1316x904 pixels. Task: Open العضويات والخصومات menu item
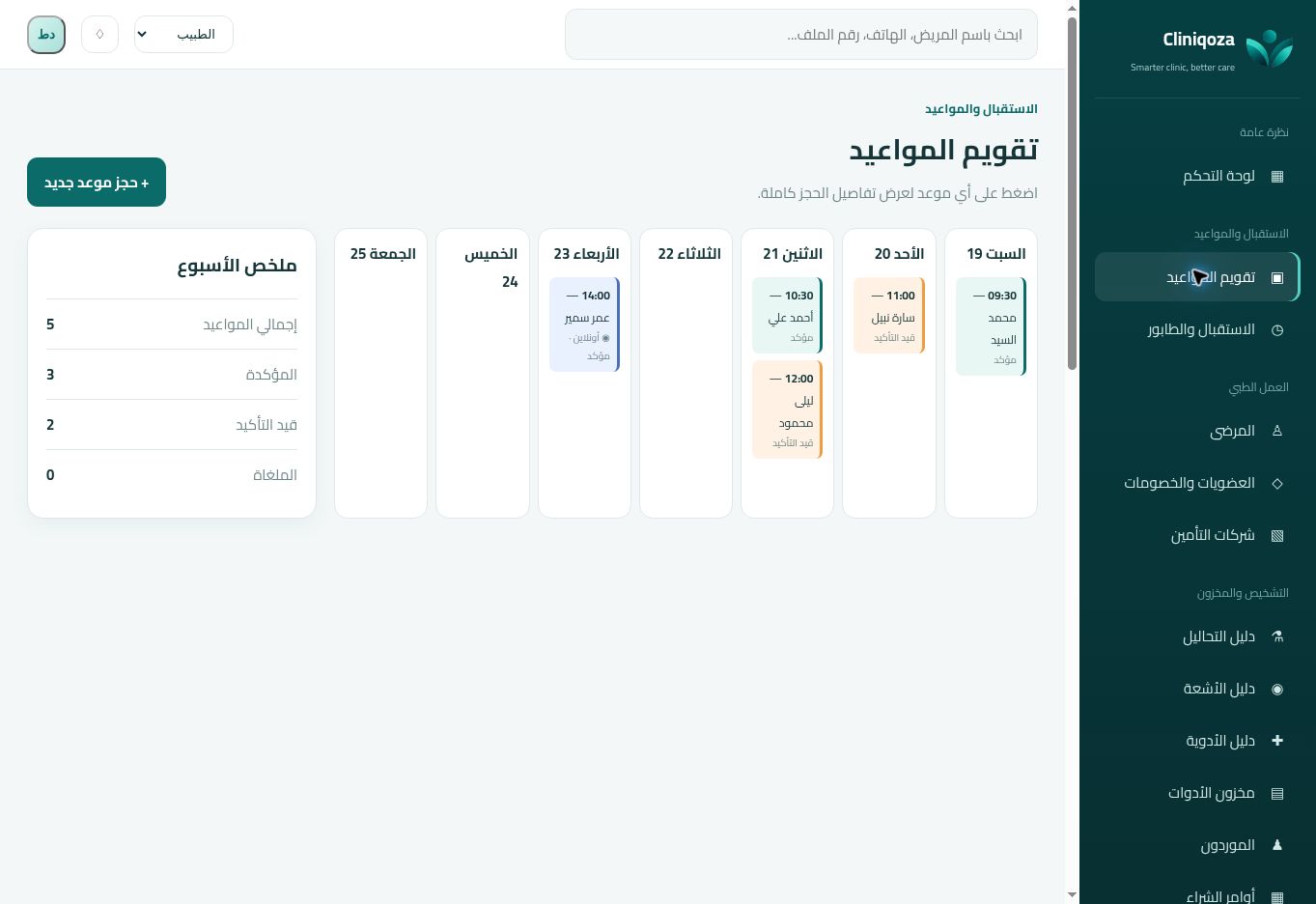point(1197,483)
